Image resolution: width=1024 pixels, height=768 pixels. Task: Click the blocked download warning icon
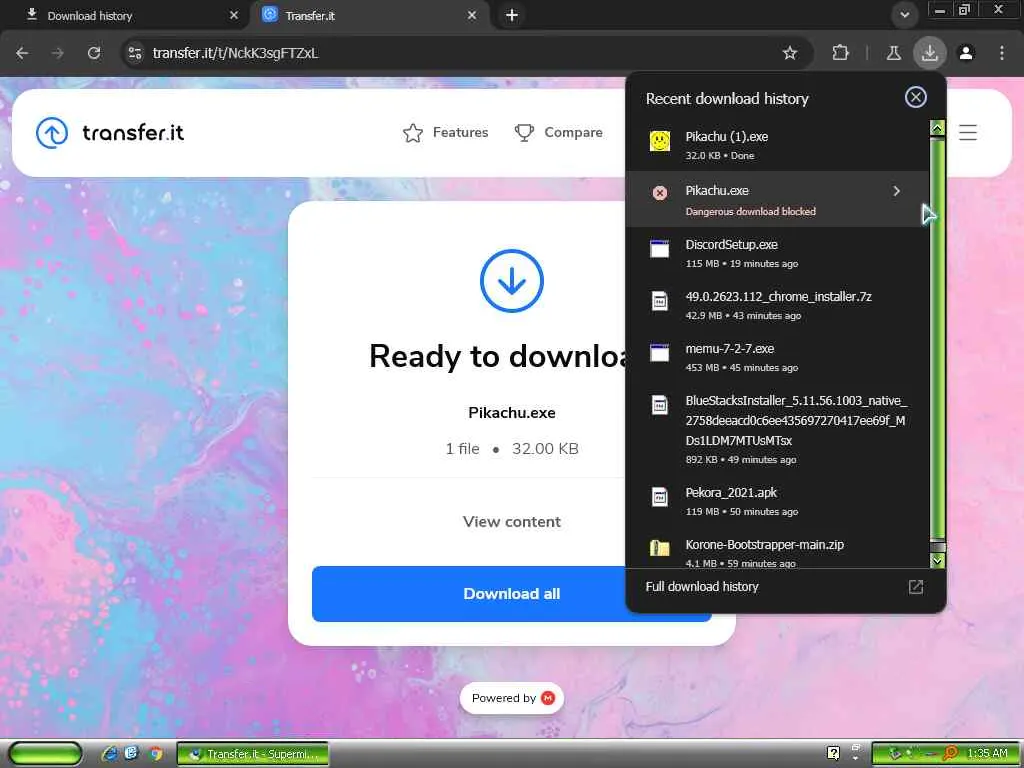click(660, 193)
